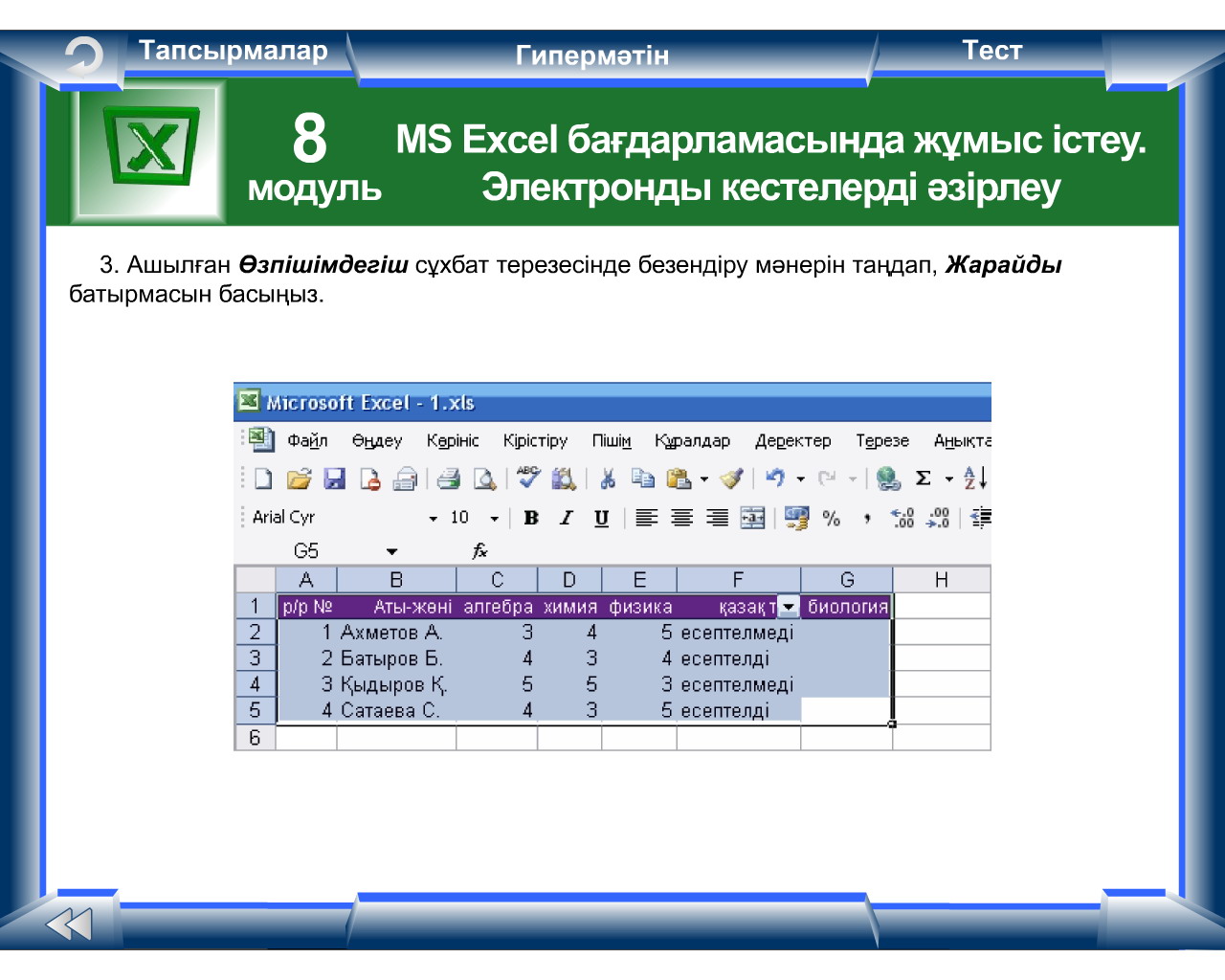The image size is (1225, 980).
Task: Click the Decrease Decimal icon
Action: [938, 518]
